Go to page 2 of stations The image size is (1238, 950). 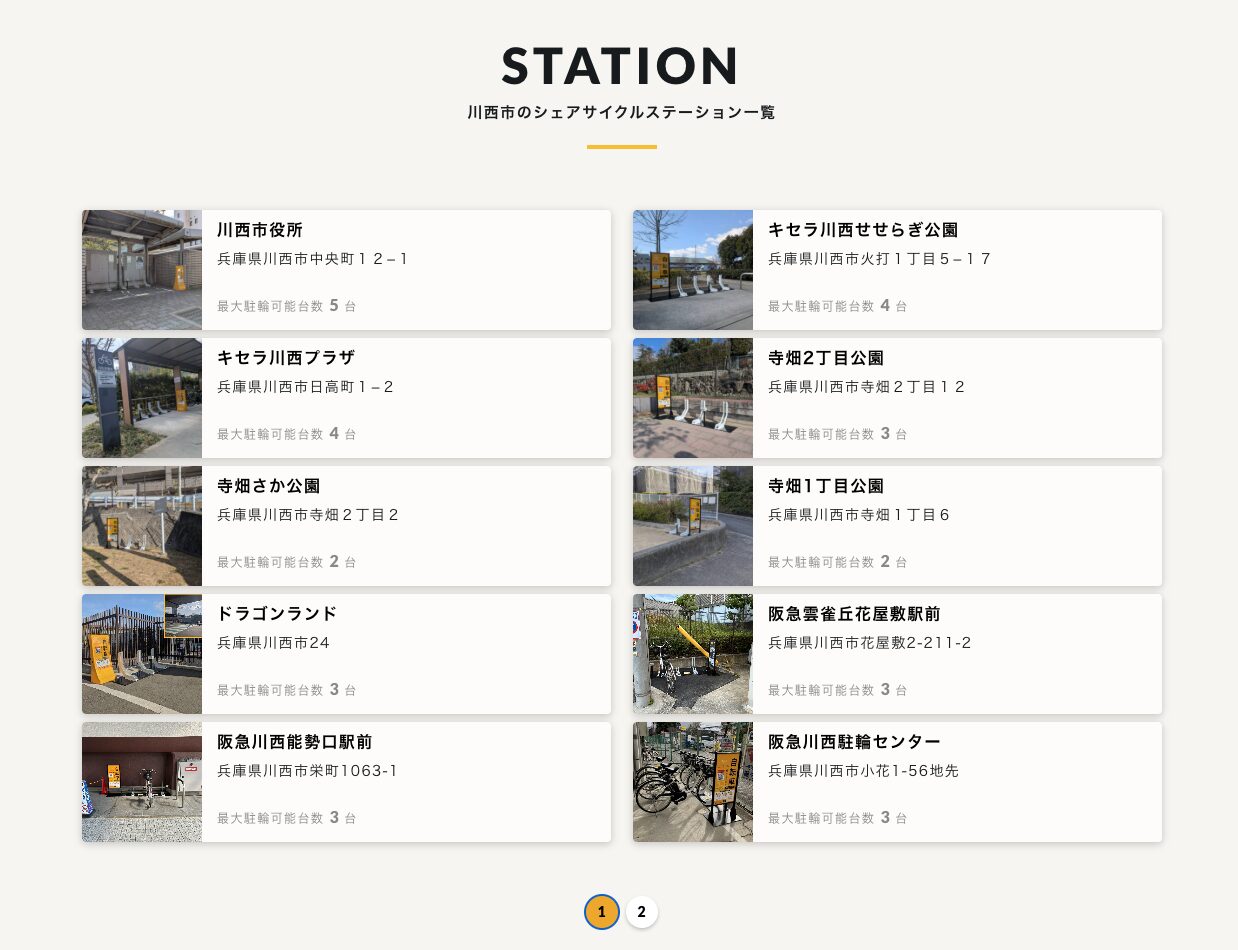pos(642,912)
